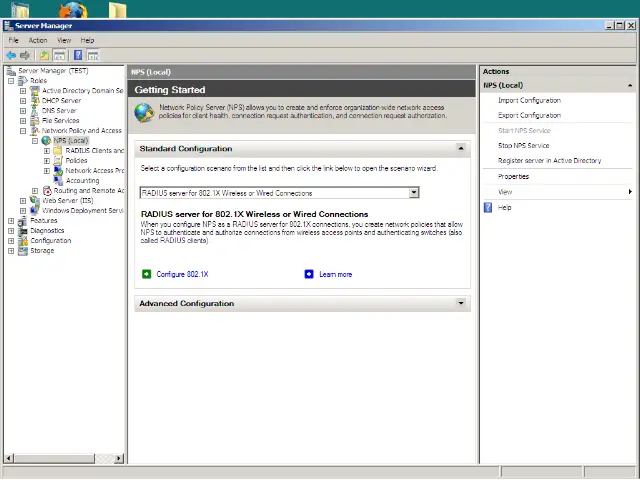Viewport: 640px width, 480px height.
Task: Select the Accounting tree node
Action: point(82,181)
